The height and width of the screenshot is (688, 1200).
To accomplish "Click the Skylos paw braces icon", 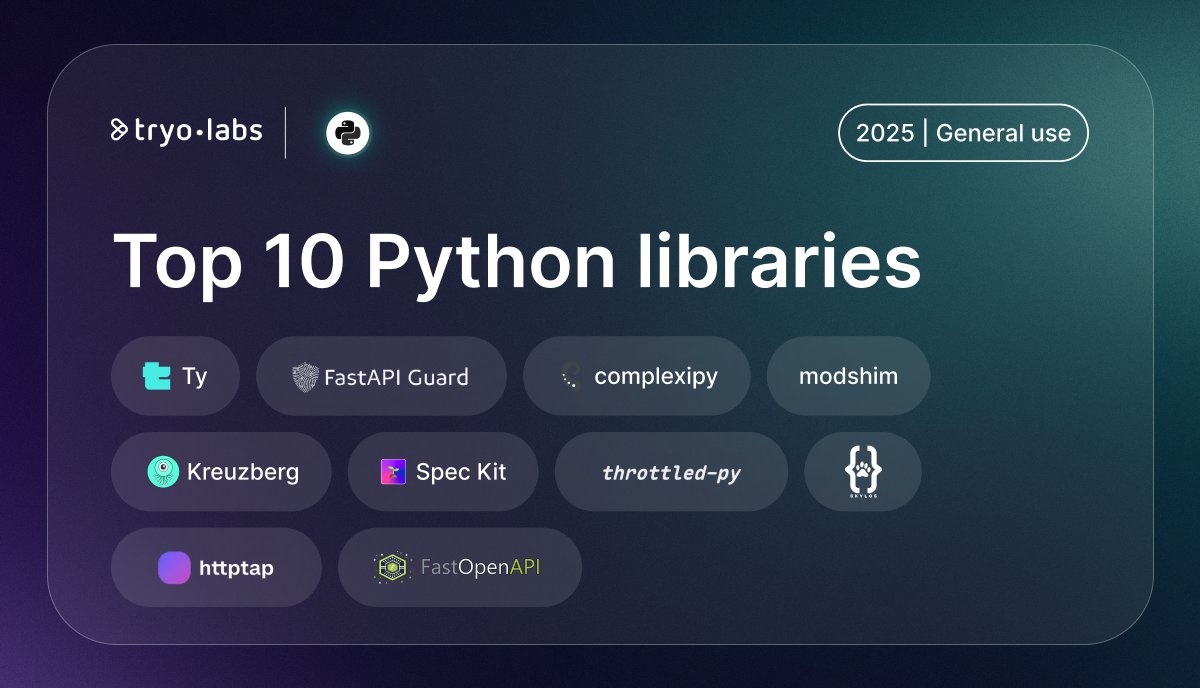I will pyautogui.click(x=863, y=471).
